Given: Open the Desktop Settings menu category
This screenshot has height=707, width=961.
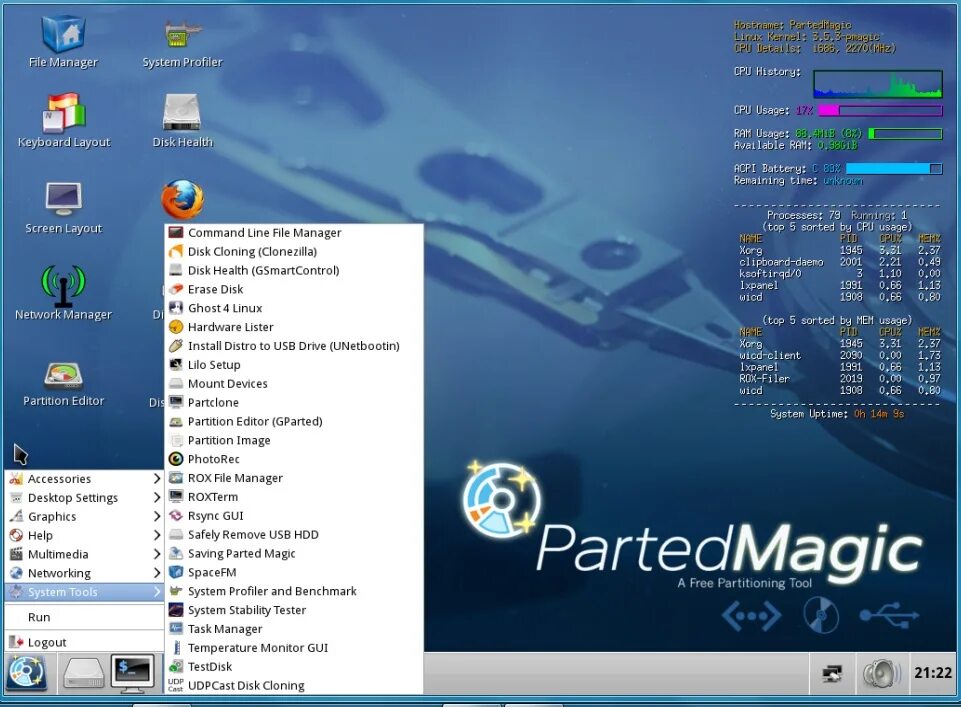Looking at the screenshot, I should (x=85, y=497).
